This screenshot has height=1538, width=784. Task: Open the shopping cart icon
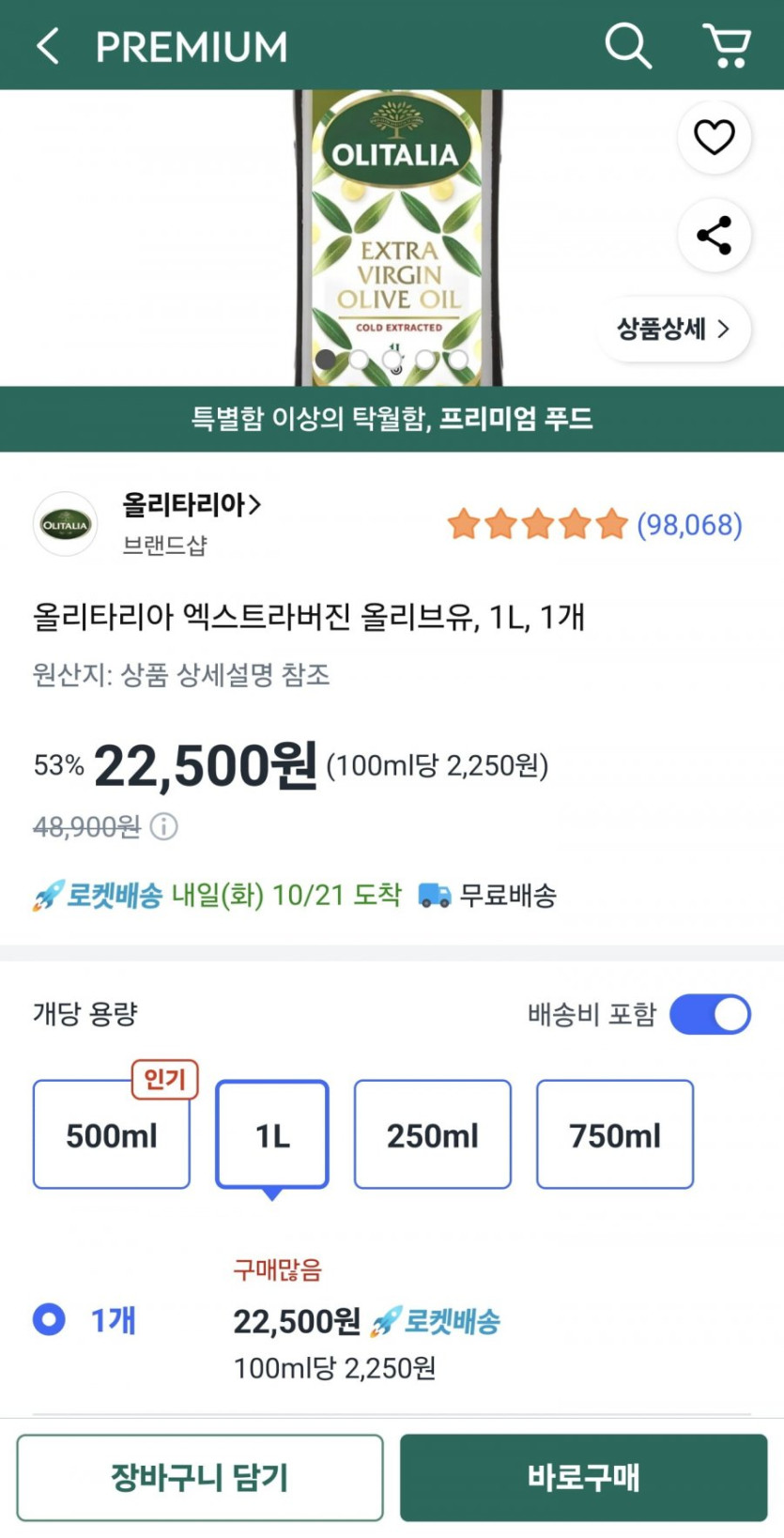(726, 45)
